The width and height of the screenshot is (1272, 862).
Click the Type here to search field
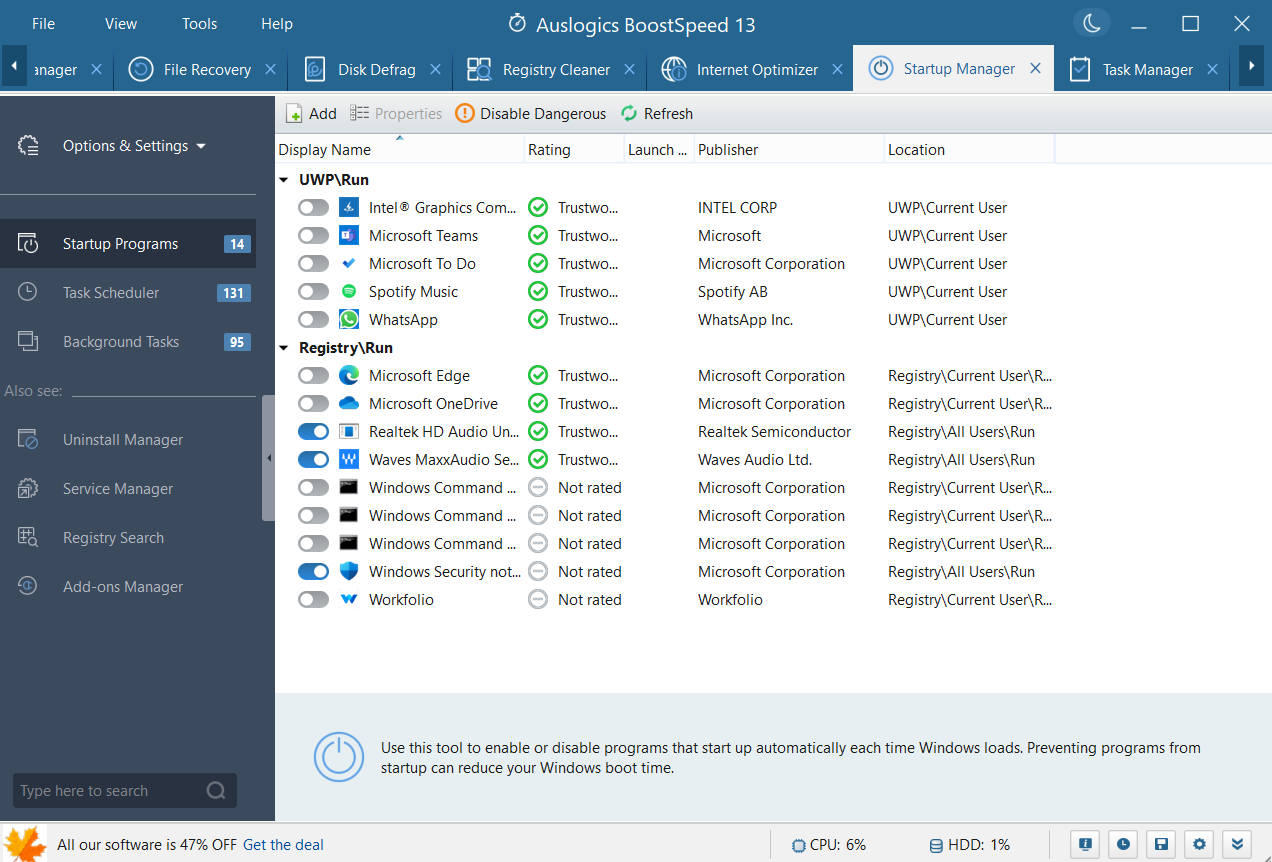tap(125, 790)
